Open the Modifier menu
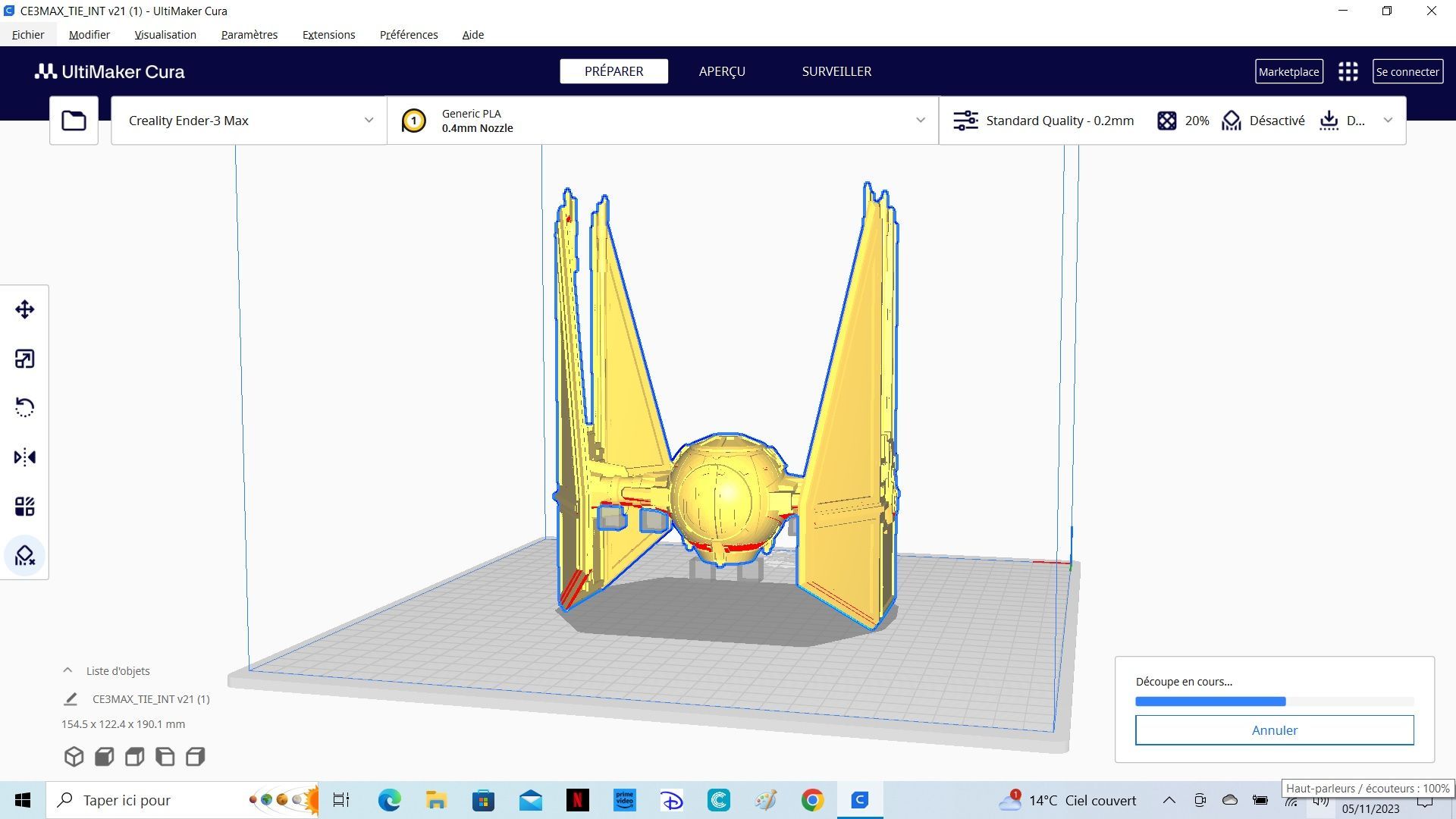Image resolution: width=1456 pixels, height=819 pixels. (89, 35)
